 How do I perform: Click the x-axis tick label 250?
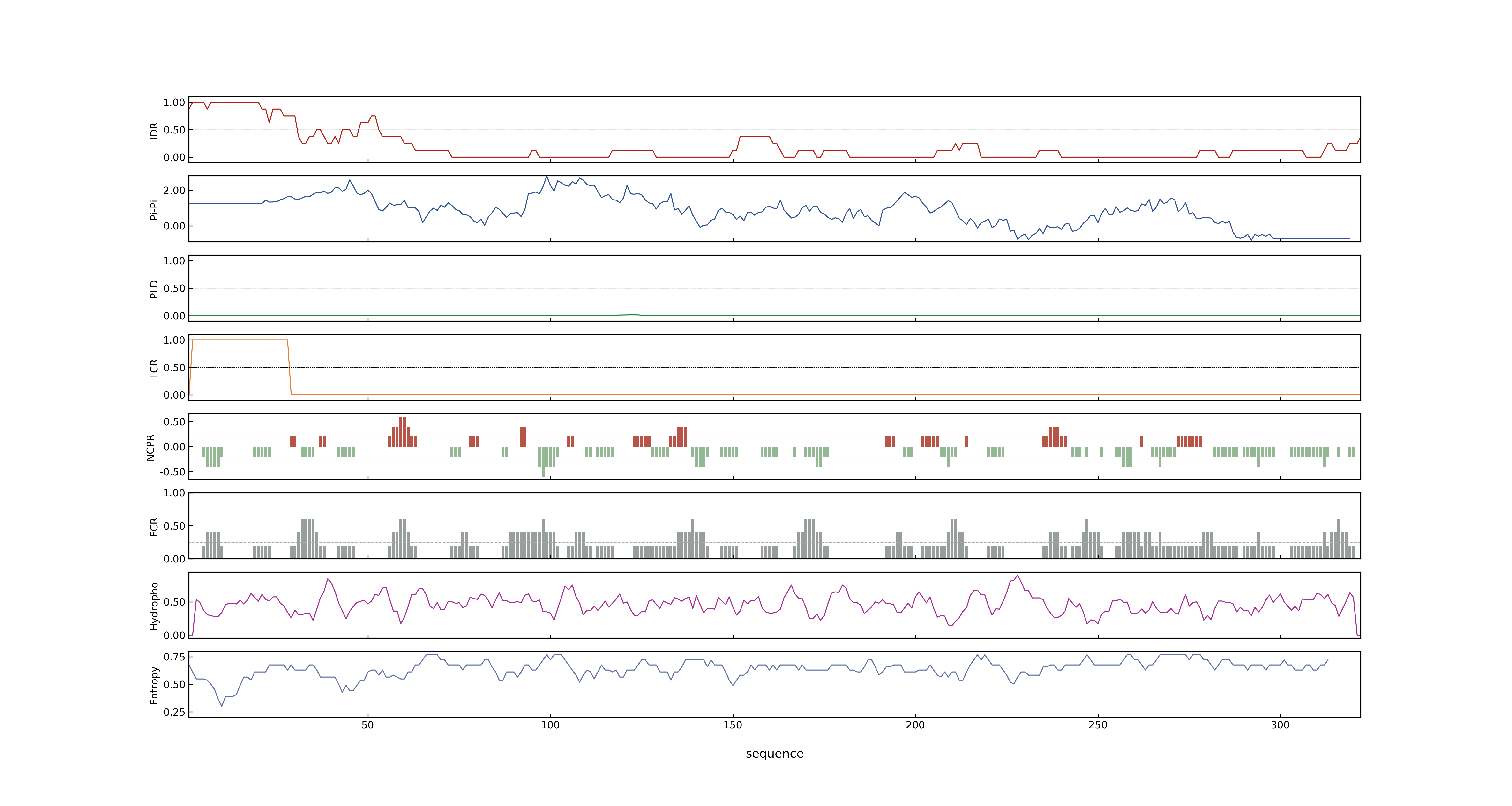(x=1098, y=725)
